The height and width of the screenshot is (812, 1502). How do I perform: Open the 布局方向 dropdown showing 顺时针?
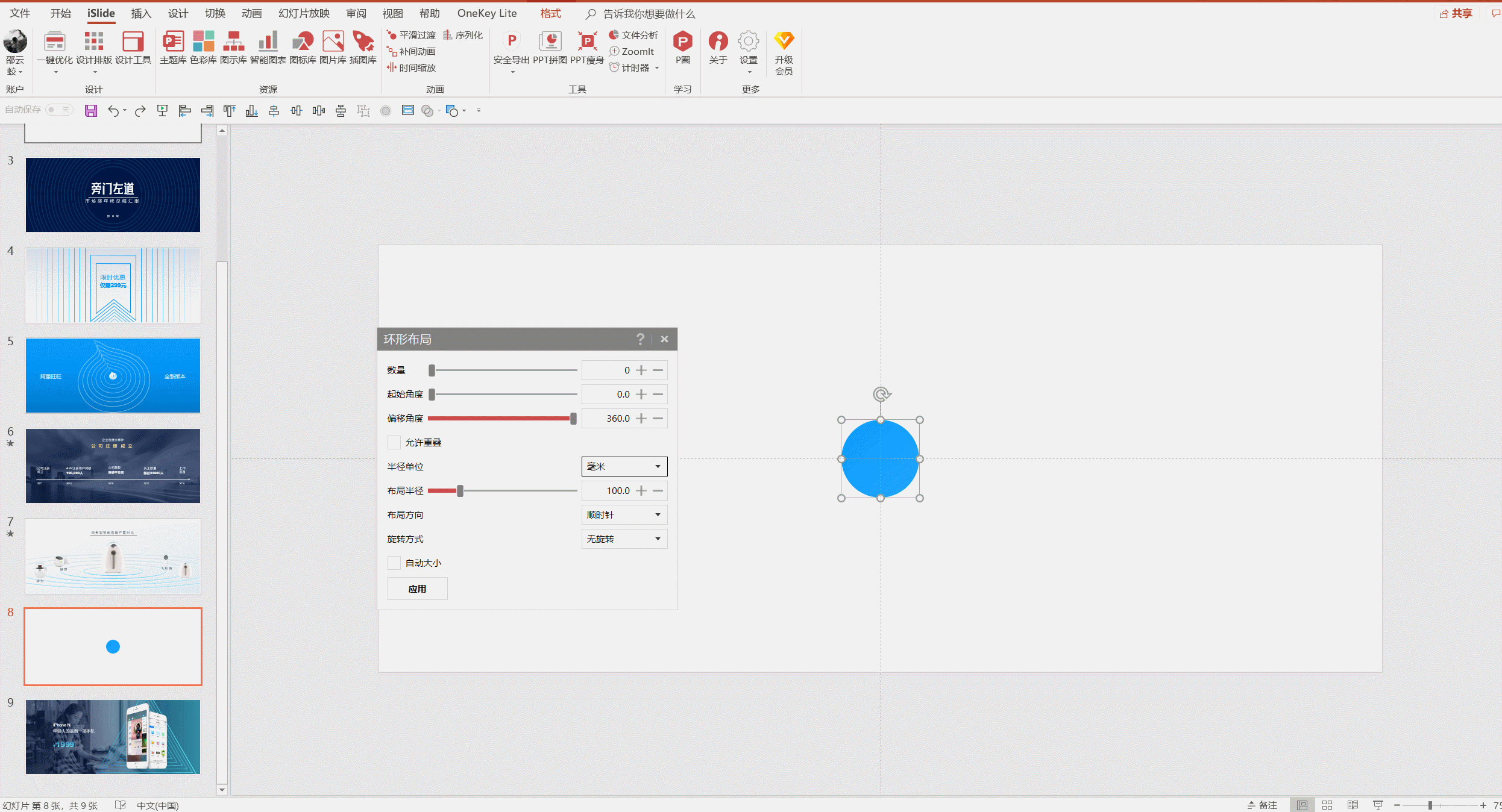[624, 514]
